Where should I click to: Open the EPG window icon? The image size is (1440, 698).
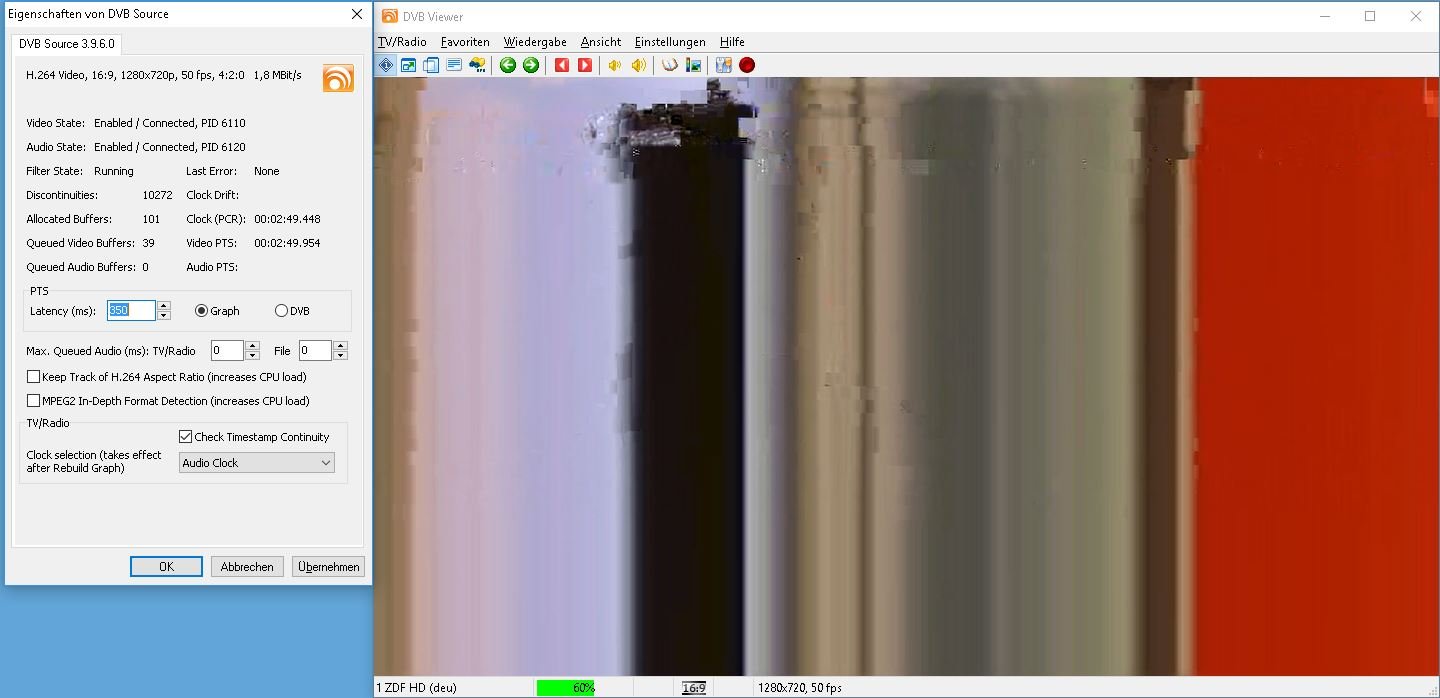click(477, 65)
